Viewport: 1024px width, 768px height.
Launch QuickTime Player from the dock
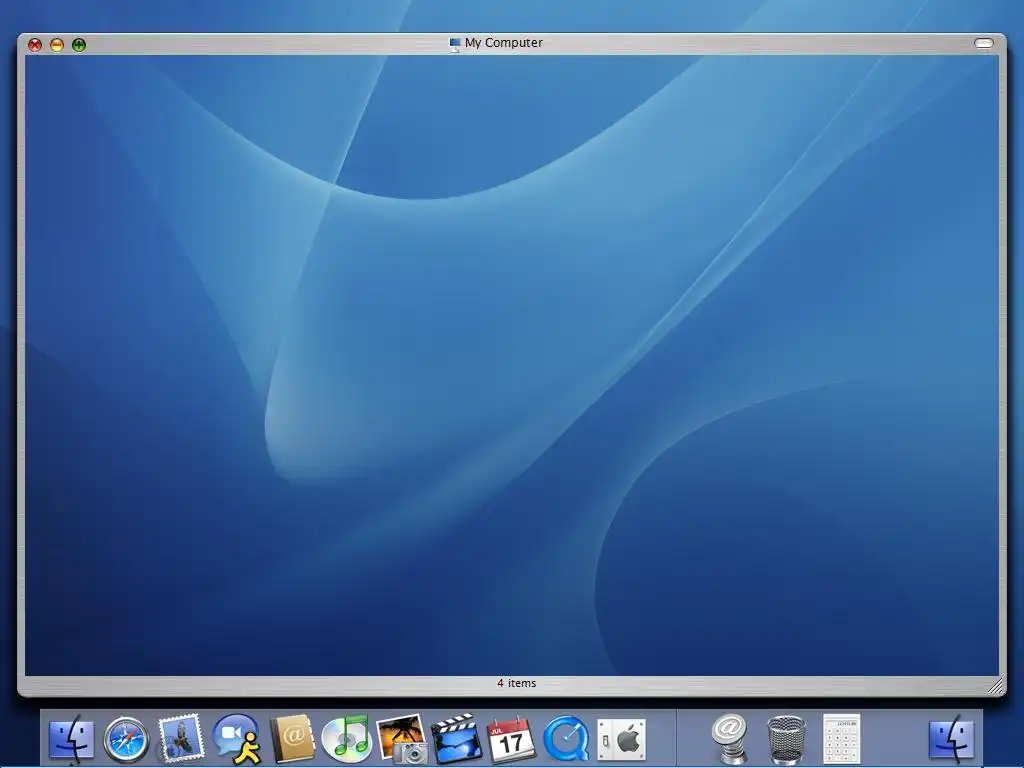pos(566,739)
